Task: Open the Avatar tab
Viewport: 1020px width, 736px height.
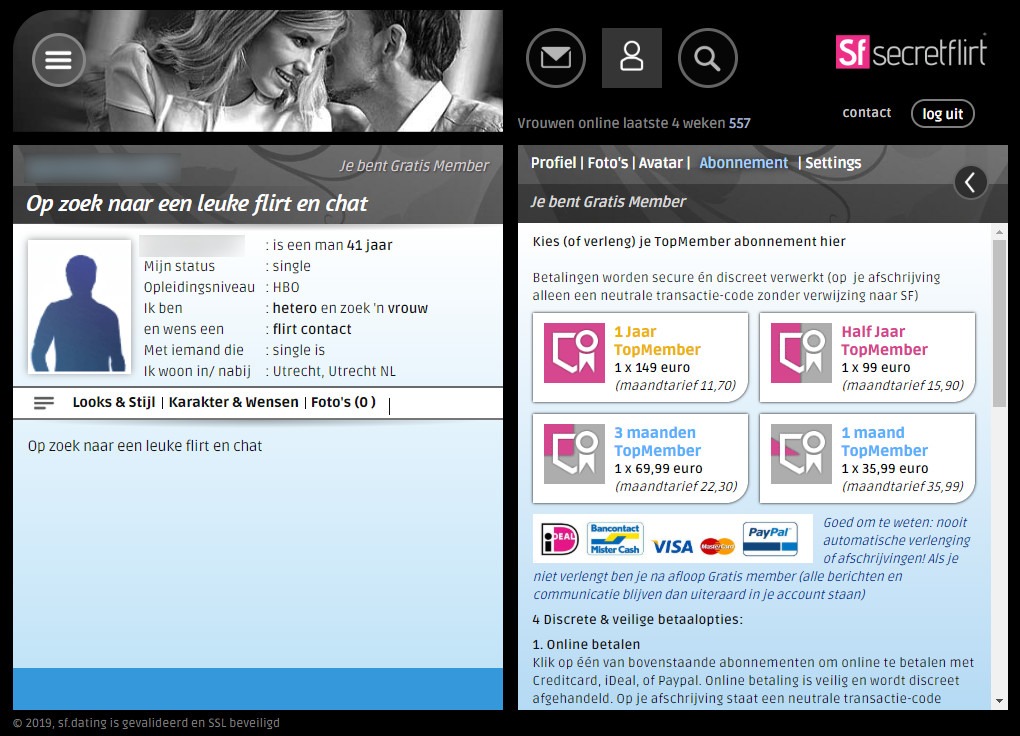Action: click(660, 163)
